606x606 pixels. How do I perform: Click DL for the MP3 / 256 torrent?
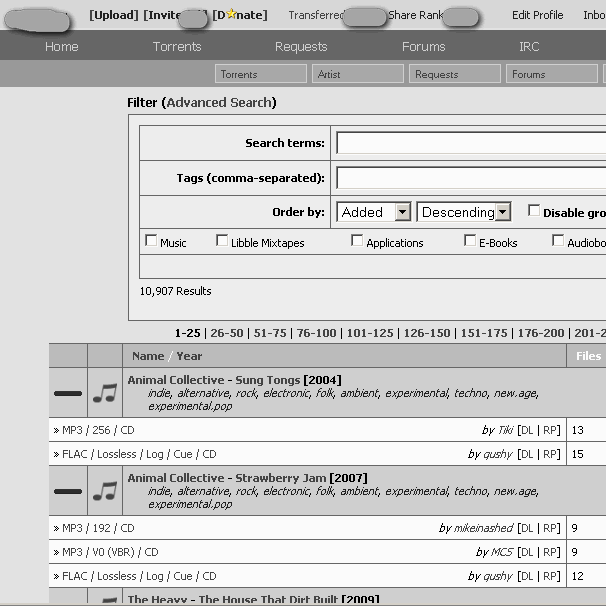tap(527, 430)
